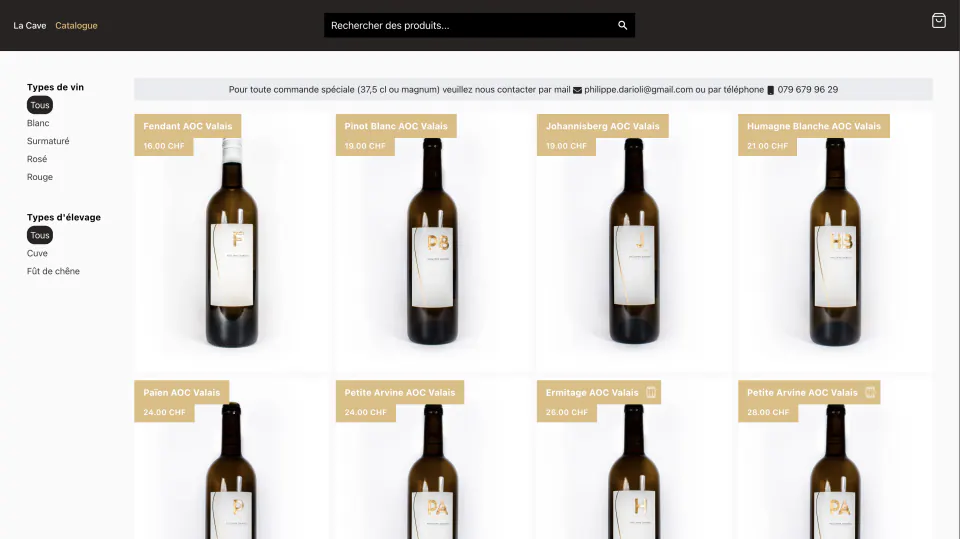
Task: Click the mail envelope icon in banner
Action: click(577, 90)
